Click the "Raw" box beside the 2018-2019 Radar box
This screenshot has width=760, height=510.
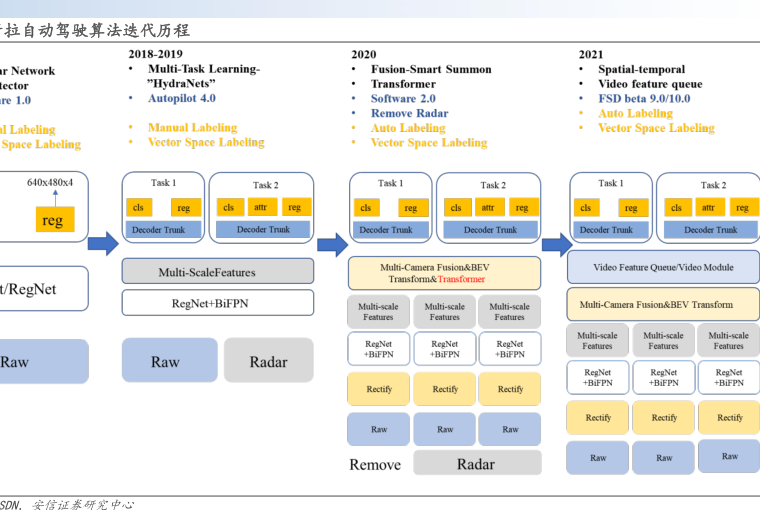[170, 360]
